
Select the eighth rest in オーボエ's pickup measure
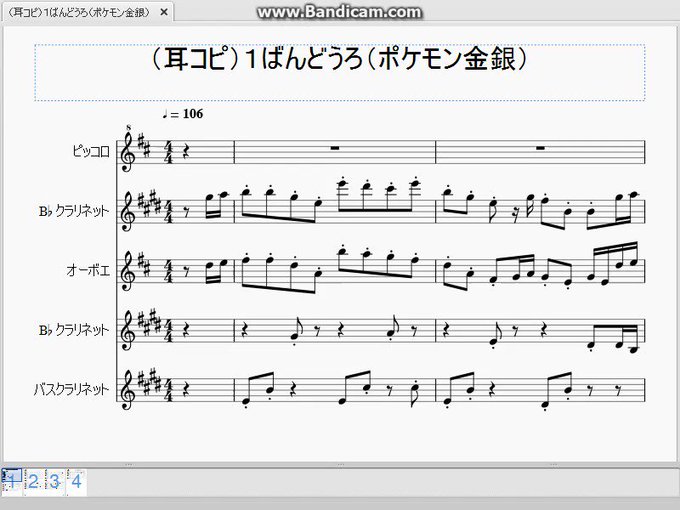coord(186,271)
